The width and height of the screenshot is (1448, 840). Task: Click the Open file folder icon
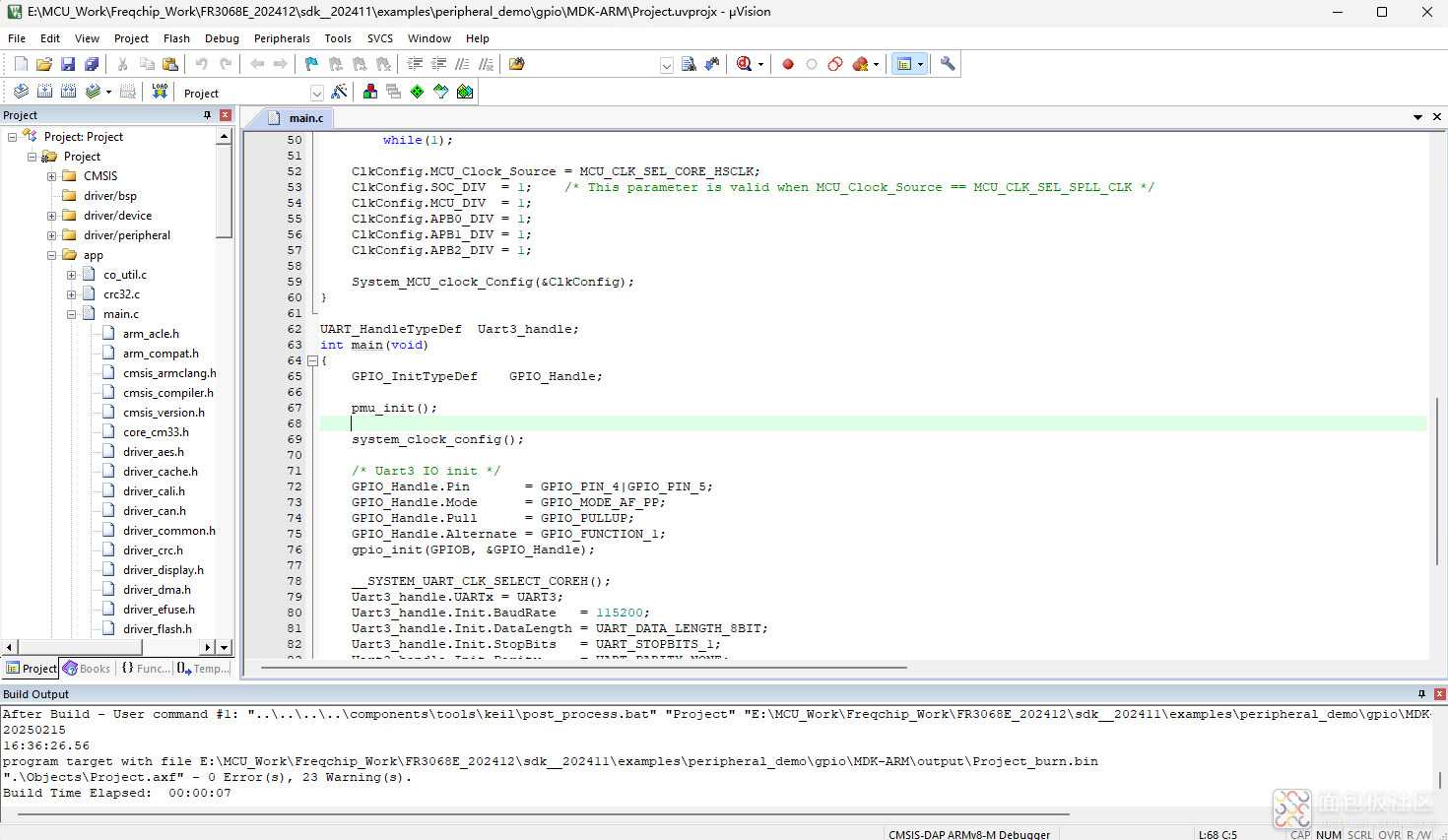(44, 64)
